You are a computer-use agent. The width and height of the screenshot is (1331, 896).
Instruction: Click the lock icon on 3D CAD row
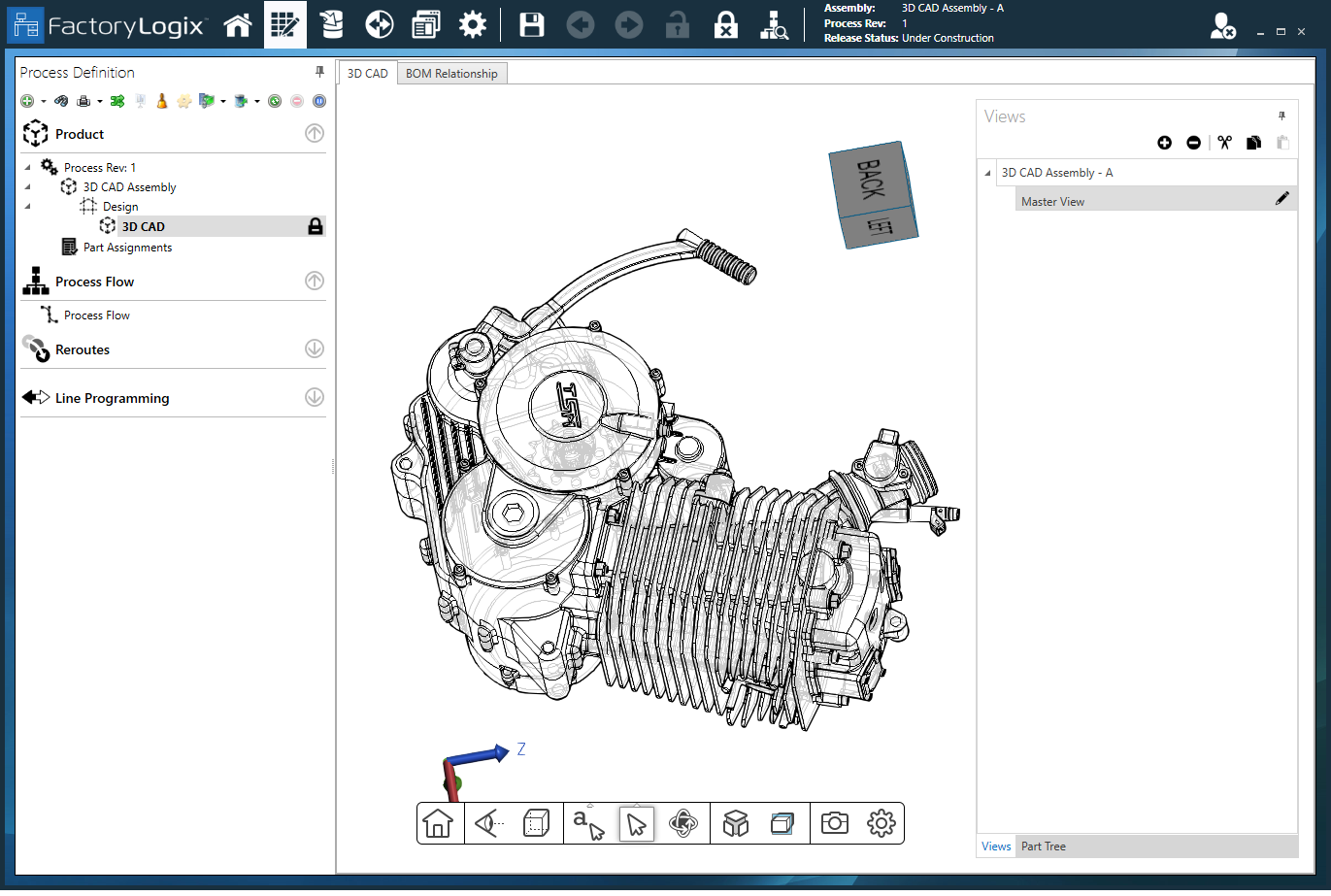(316, 226)
